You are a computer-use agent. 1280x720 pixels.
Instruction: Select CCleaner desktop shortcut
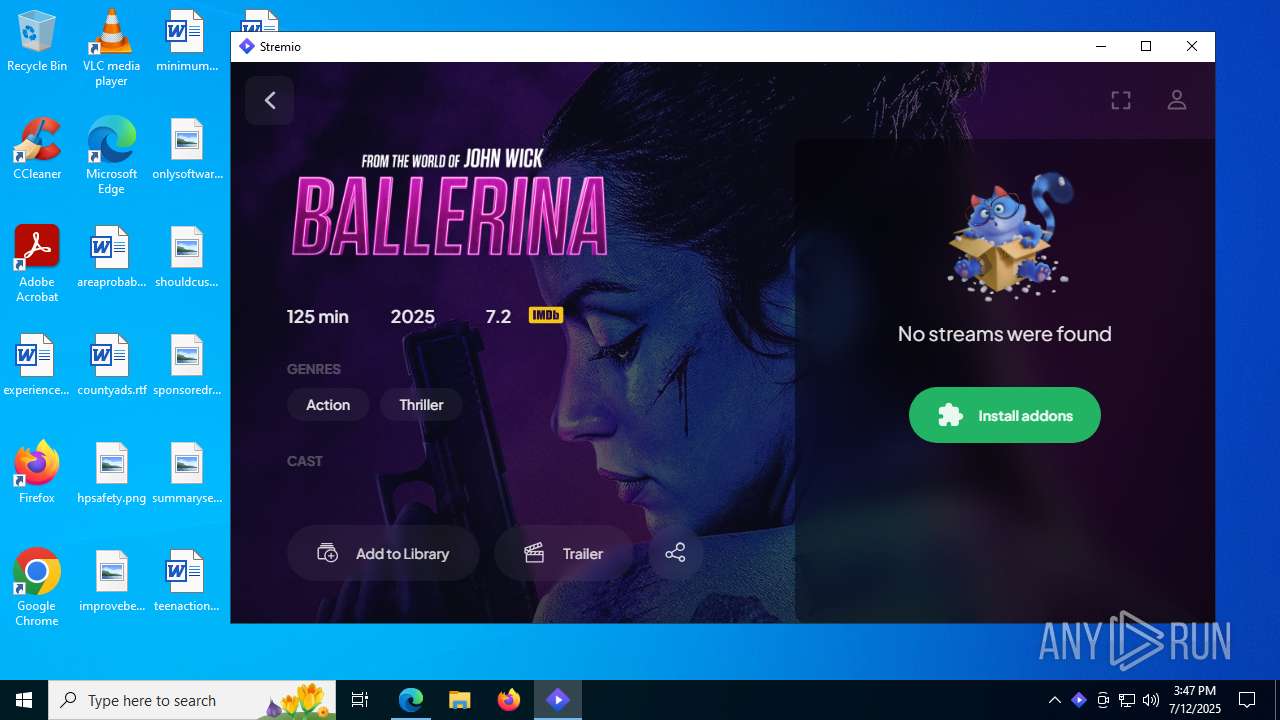point(37,149)
